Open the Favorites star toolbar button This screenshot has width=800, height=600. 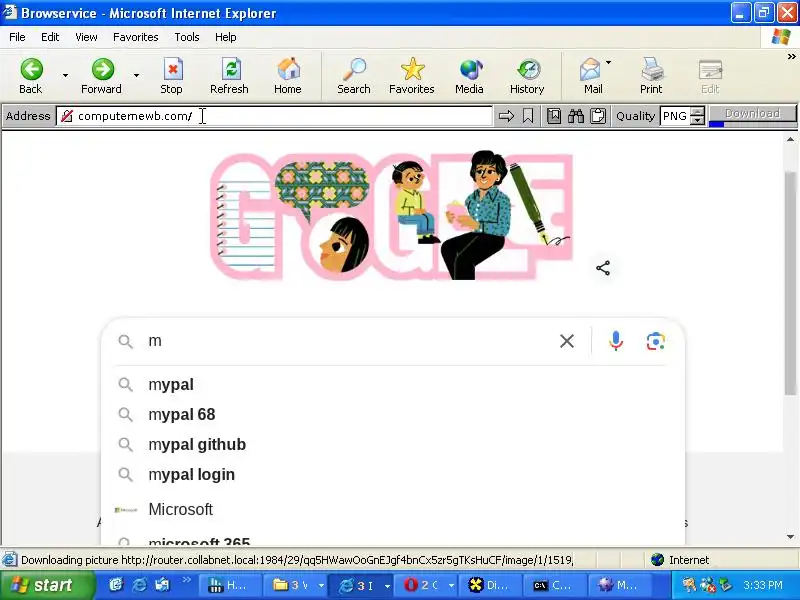[x=412, y=76]
